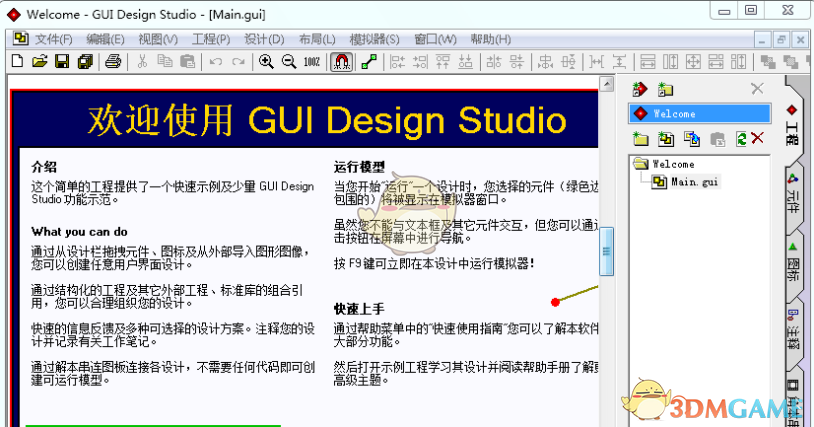Close the project panel with gray X
Image resolution: width=814 pixels, height=427 pixels.
point(757,89)
